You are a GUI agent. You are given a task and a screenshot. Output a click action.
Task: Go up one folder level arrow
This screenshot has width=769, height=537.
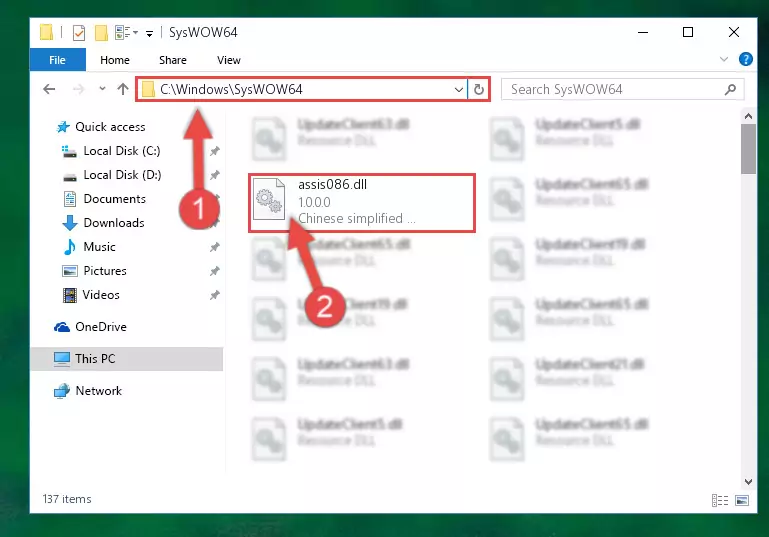[123, 89]
